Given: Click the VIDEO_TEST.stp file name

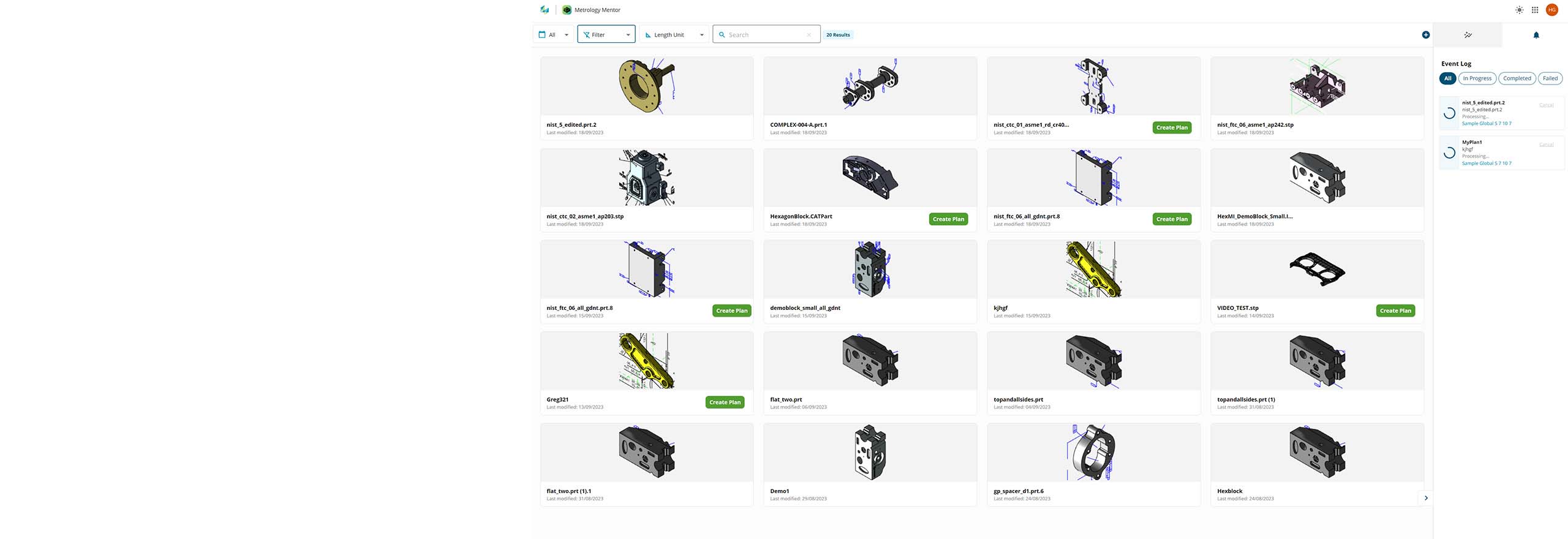Looking at the screenshot, I should point(1238,308).
